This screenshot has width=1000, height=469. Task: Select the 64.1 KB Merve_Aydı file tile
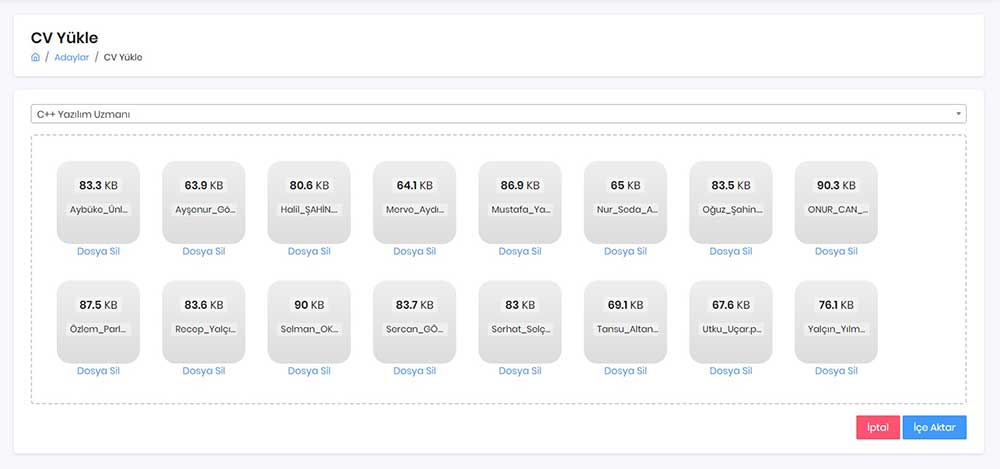coord(415,202)
